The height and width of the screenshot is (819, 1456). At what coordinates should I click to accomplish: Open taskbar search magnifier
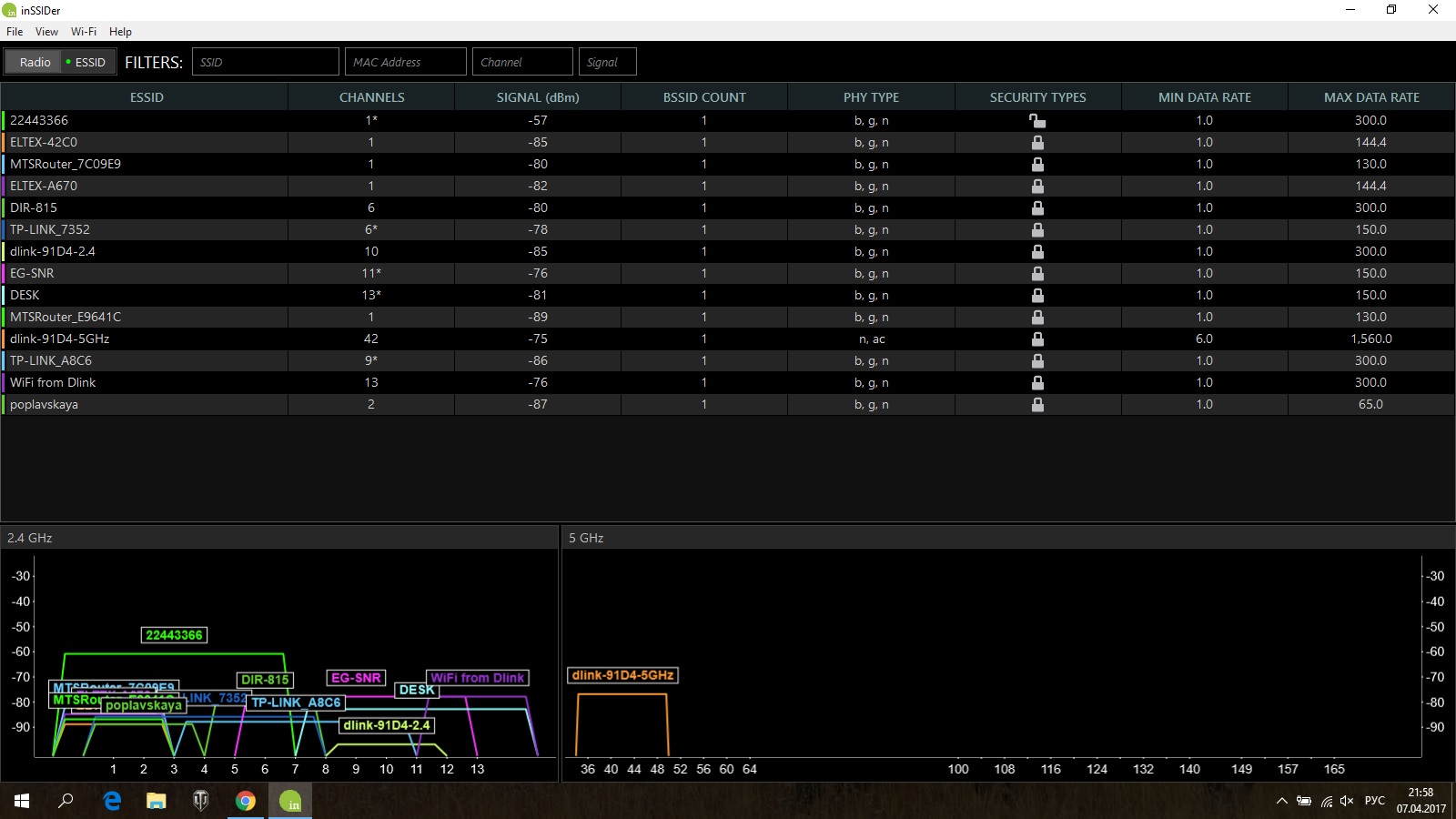tap(66, 801)
